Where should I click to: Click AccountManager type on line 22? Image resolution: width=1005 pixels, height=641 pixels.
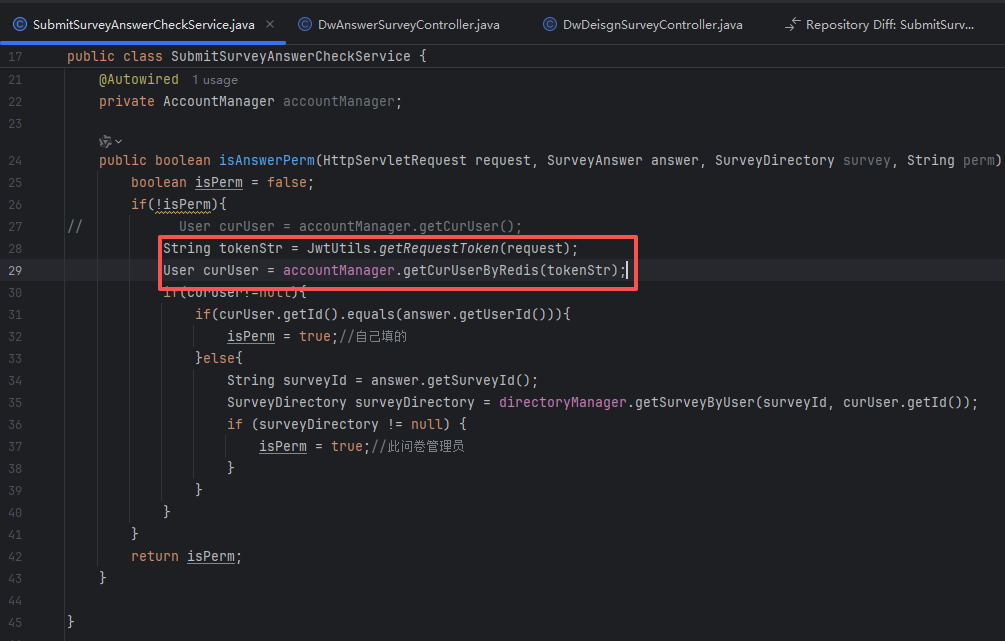coord(219,101)
